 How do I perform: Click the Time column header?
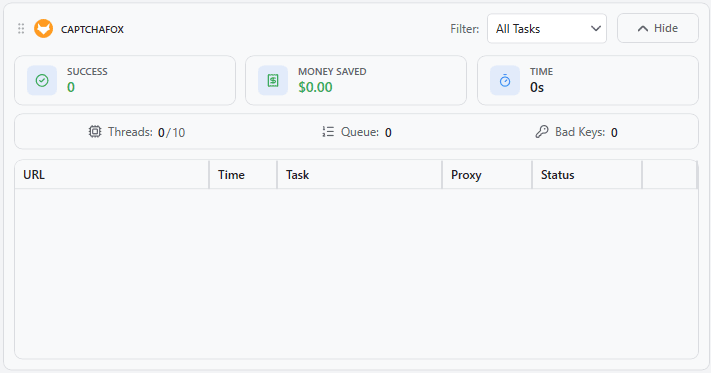coord(243,174)
